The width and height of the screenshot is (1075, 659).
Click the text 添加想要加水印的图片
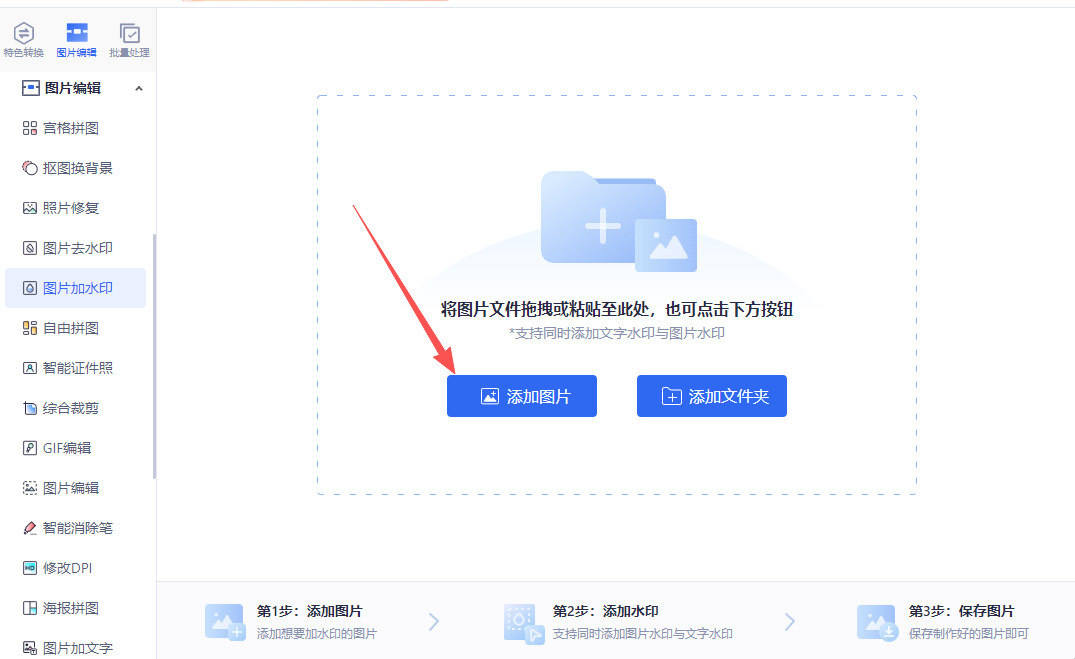click(317, 634)
